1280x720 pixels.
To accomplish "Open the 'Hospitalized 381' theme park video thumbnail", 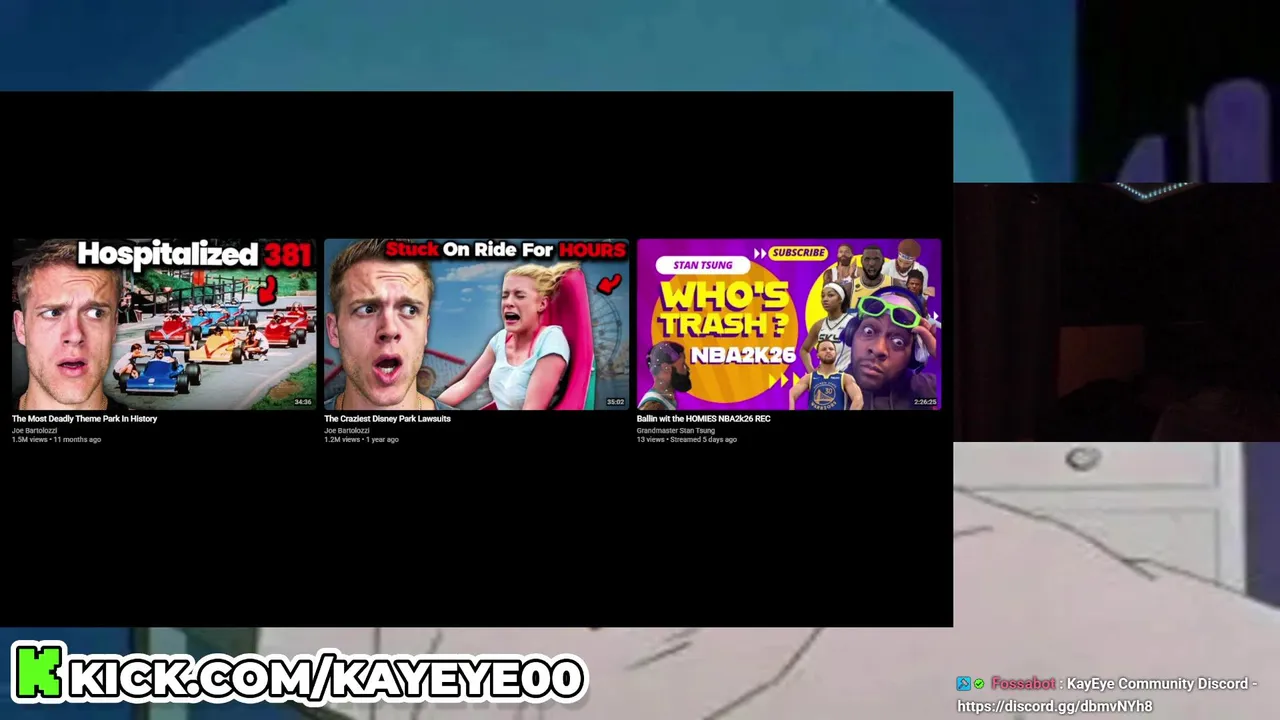I will tap(164, 324).
